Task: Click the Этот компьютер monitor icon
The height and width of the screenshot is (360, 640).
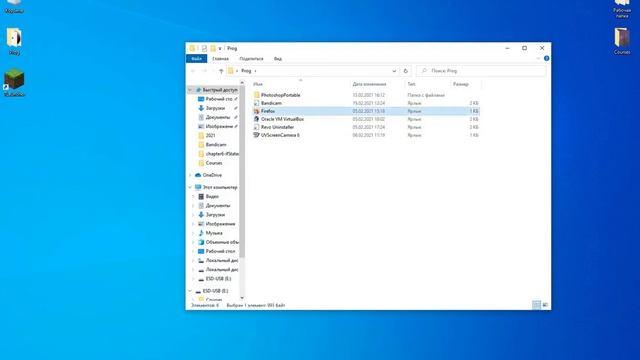Action: (x=198, y=187)
